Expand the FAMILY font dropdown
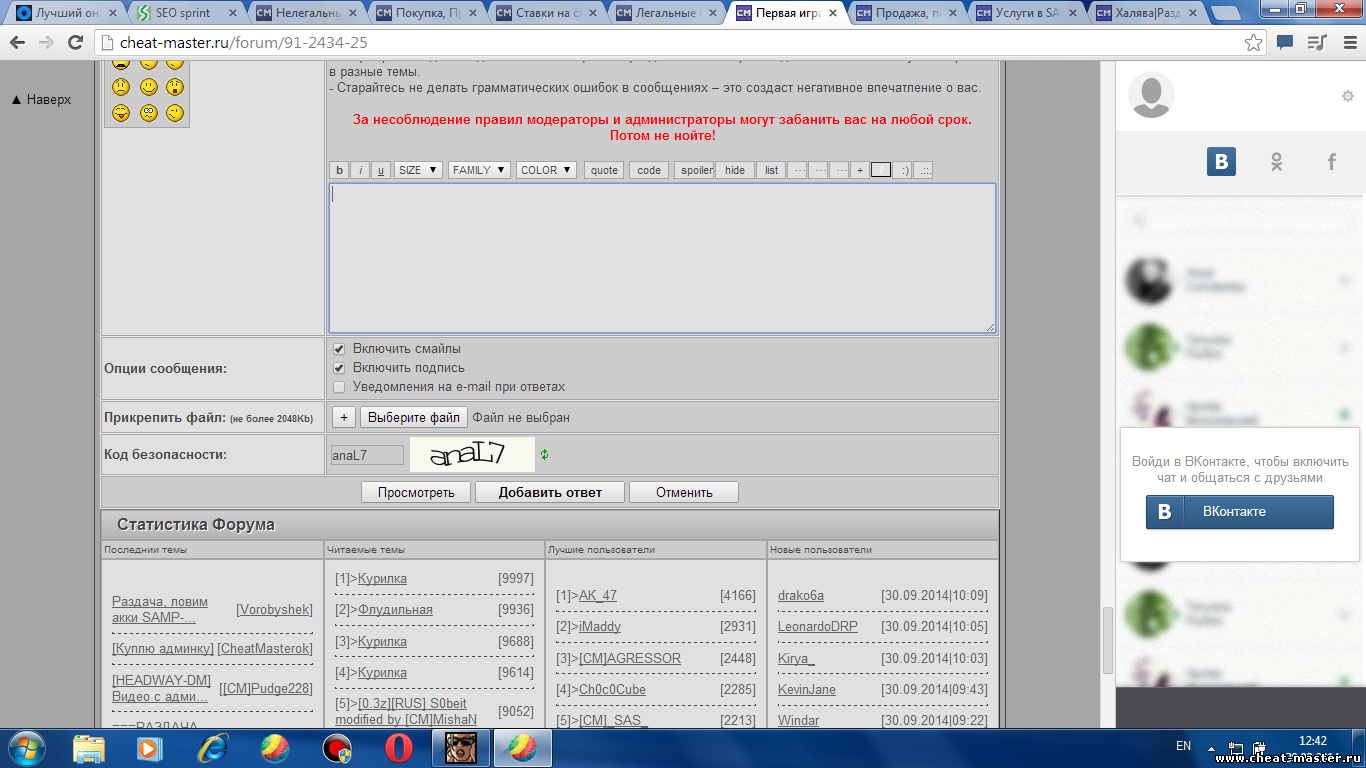Viewport: 1366px width, 768px height. click(479, 170)
